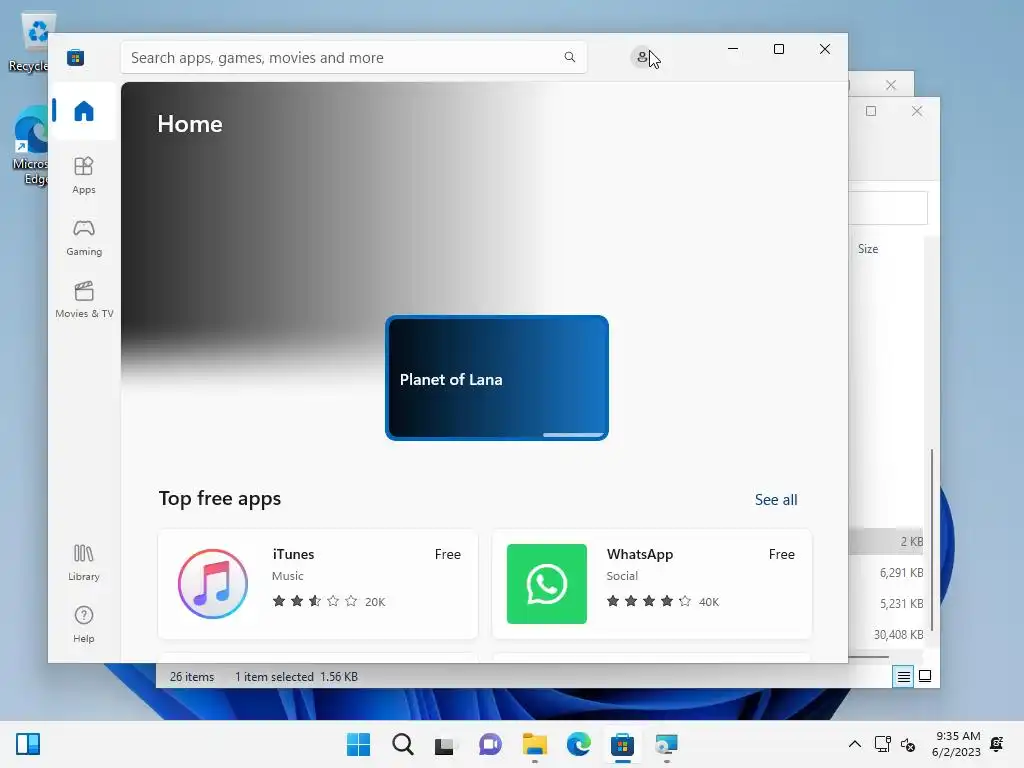Click the carousel progress indicator on Planet of Lana

point(573,434)
